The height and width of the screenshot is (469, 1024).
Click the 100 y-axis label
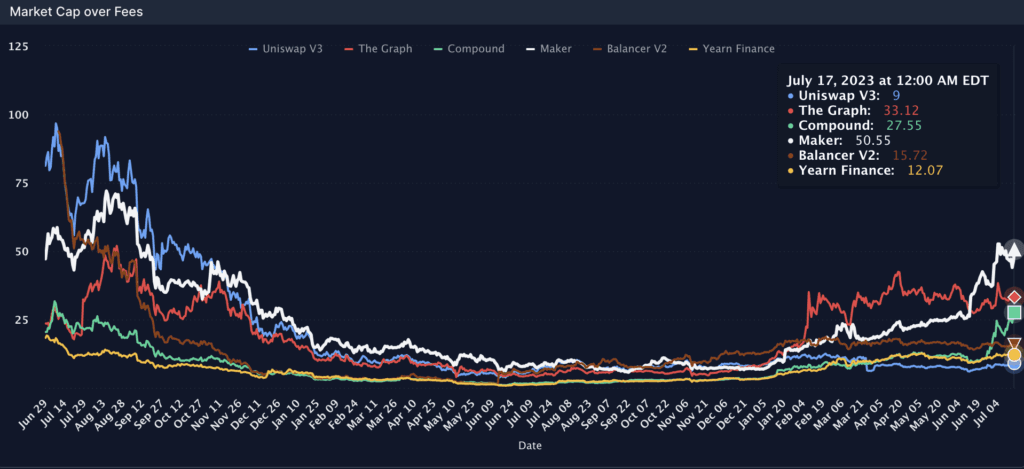pyautogui.click(x=18, y=115)
